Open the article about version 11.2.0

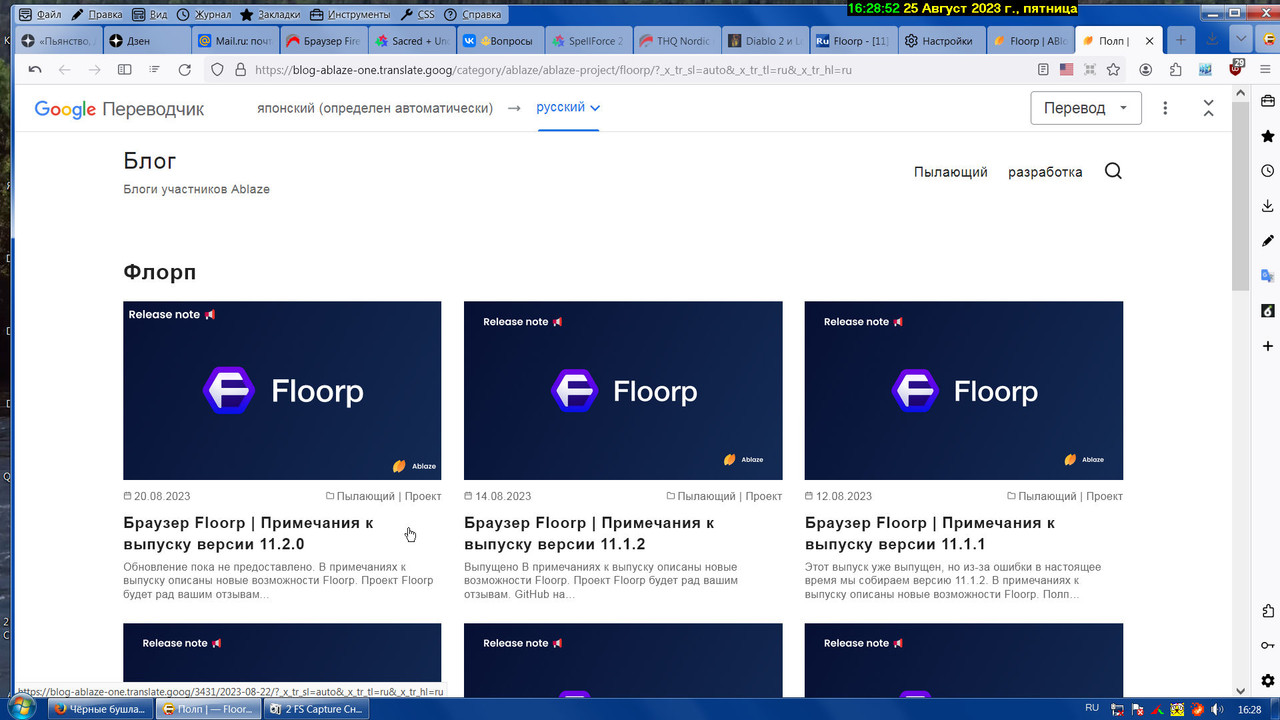(249, 533)
